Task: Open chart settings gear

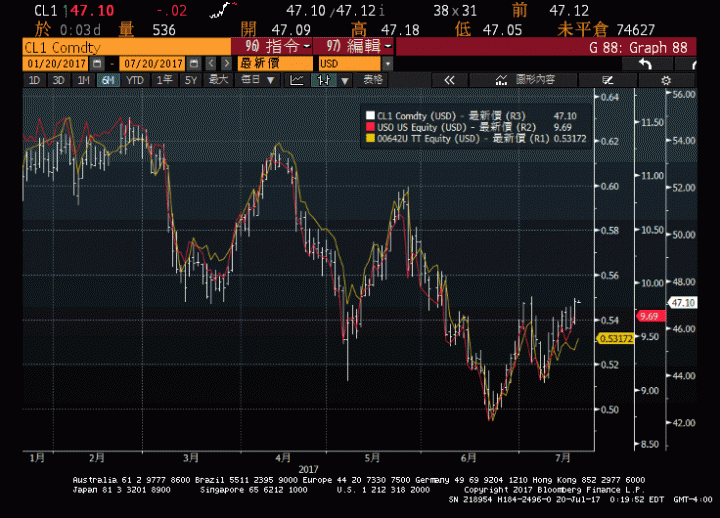Action: click(x=666, y=80)
